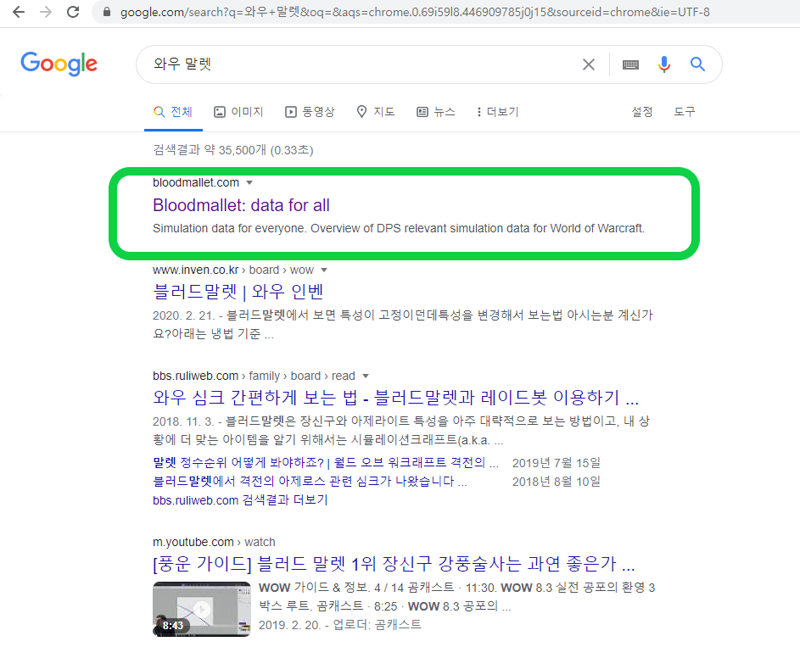The width and height of the screenshot is (800, 647).
Task: Click the 2019년 7월 15일 date text
Action: pyautogui.click(x=556, y=463)
